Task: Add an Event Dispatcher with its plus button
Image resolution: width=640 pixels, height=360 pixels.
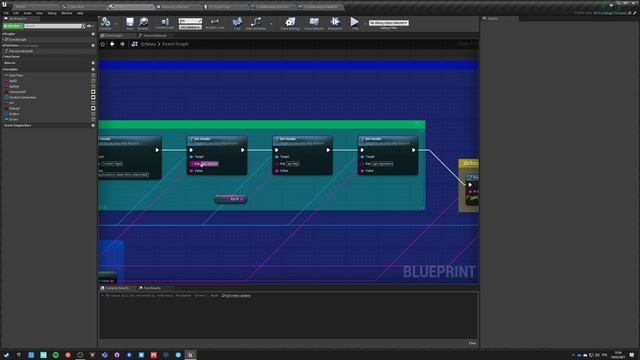Action: point(93,125)
